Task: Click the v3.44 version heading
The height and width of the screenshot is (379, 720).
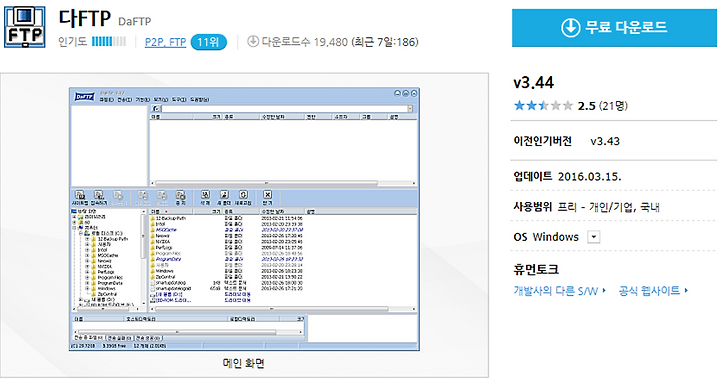Action: (534, 83)
